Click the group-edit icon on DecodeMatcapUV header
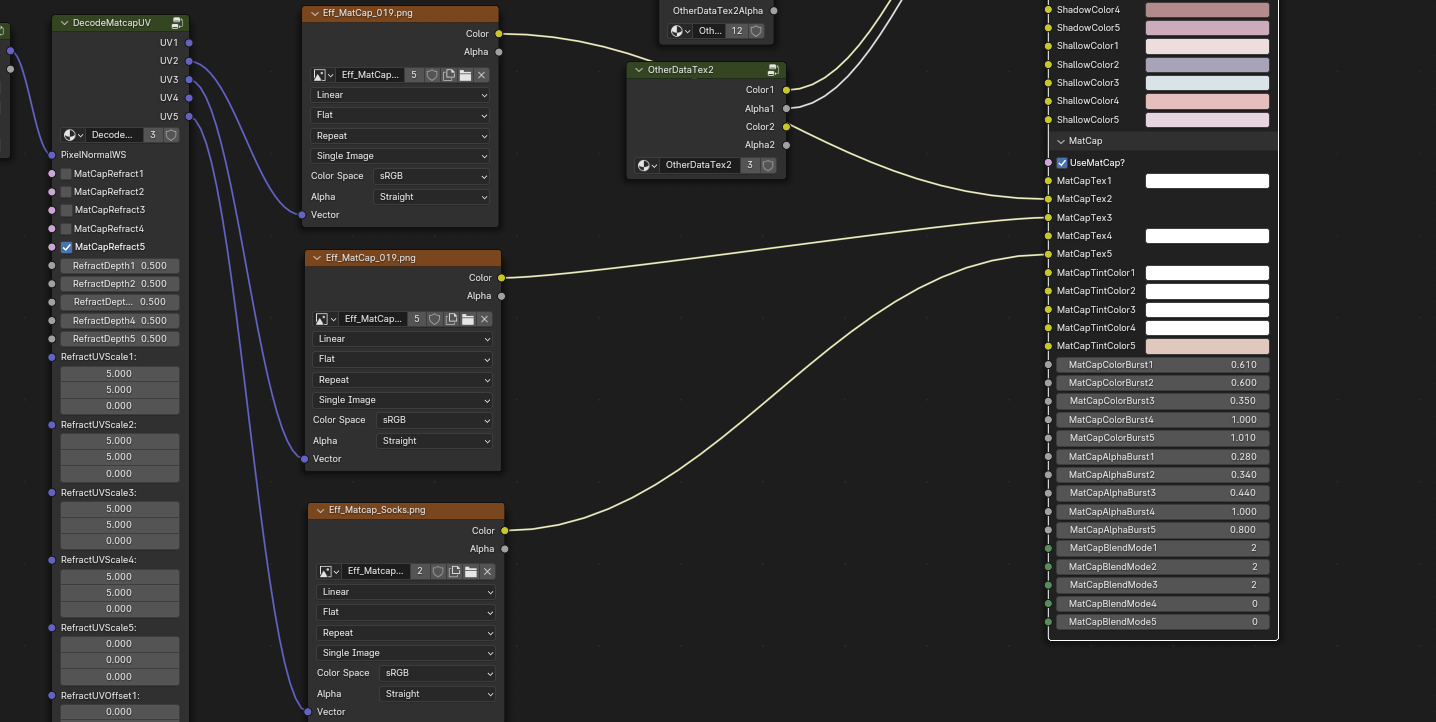This screenshot has height=722, width=1436. pyautogui.click(x=177, y=23)
